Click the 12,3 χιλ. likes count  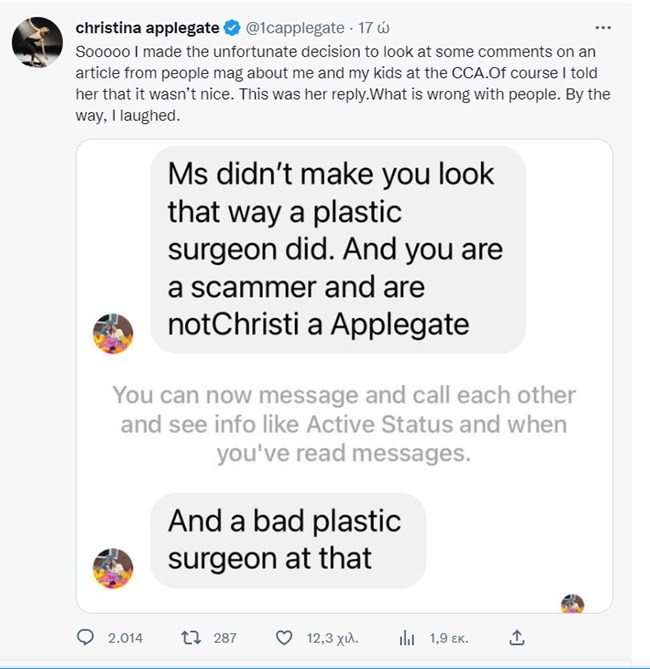[332, 637]
